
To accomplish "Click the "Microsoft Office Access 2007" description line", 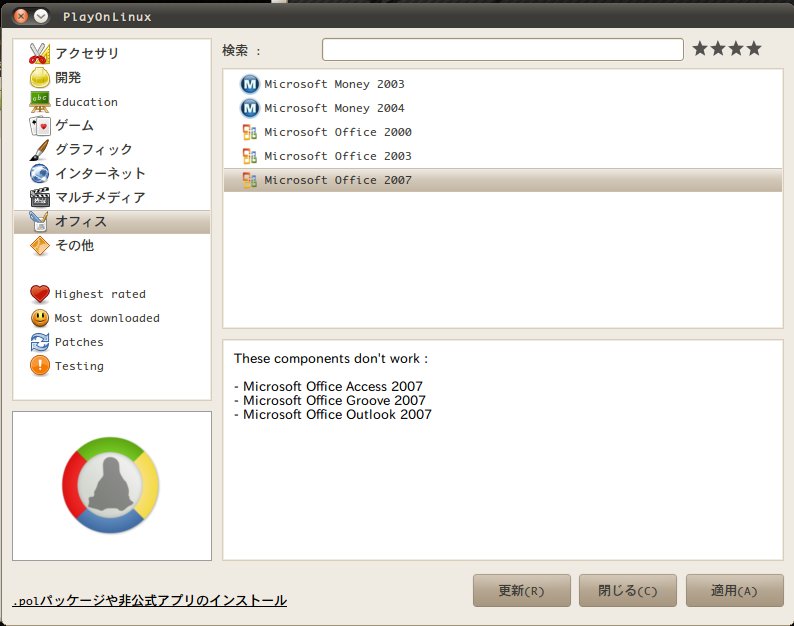I will tap(333, 386).
